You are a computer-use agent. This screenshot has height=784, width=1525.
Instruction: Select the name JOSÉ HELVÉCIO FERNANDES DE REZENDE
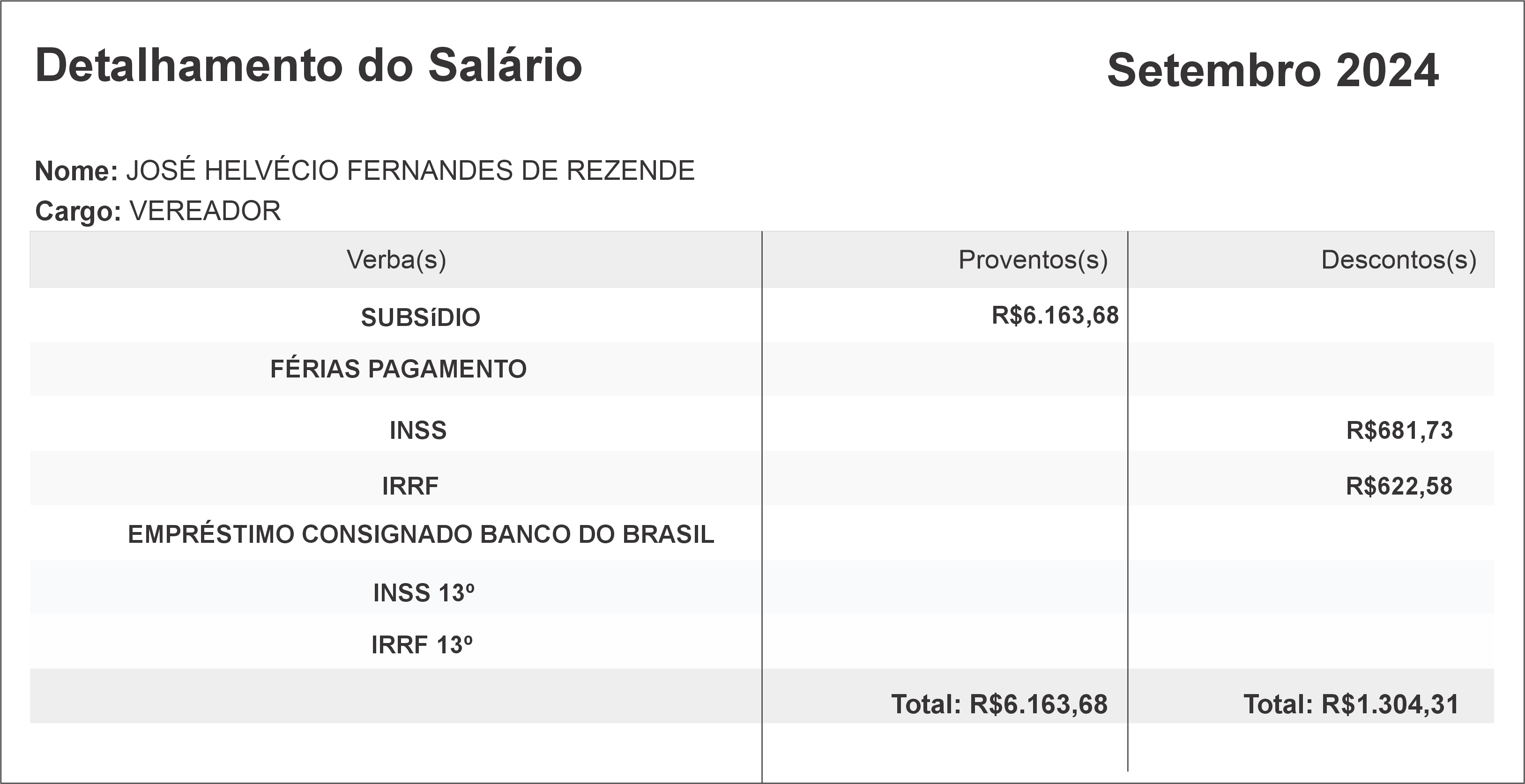409,171
